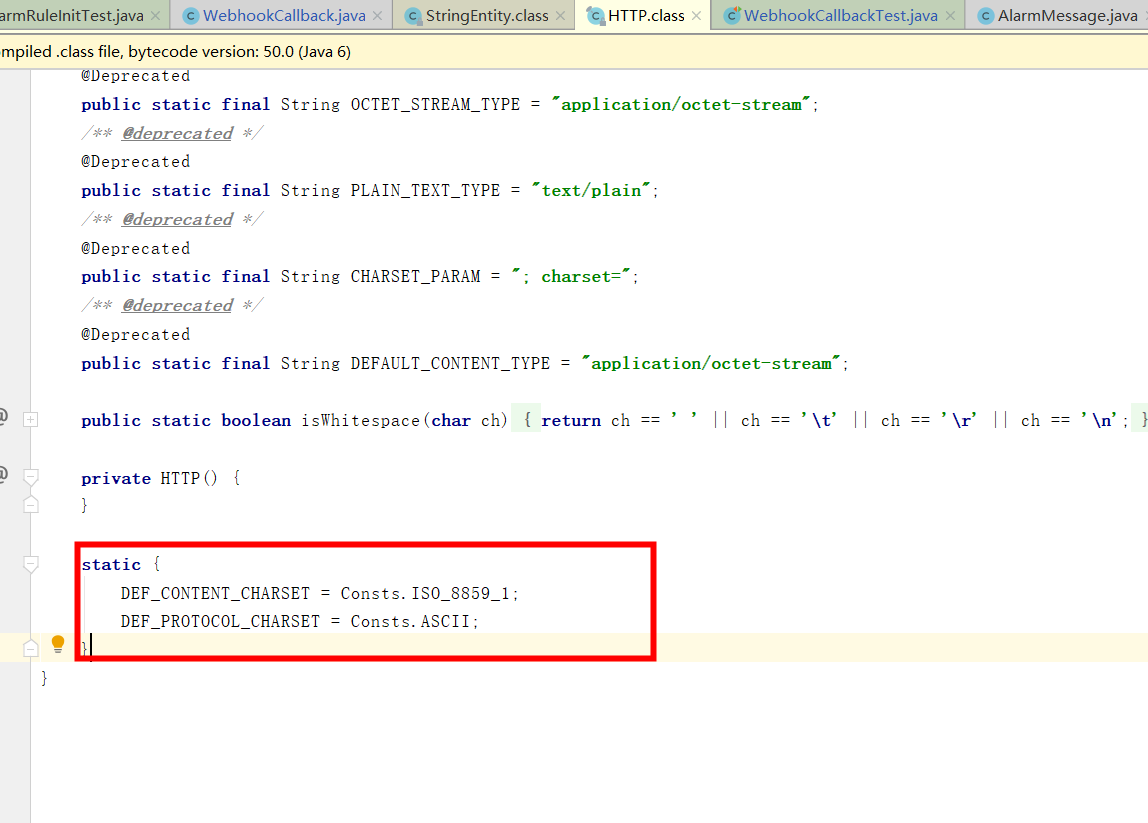Open the @deprecated link above DEFAULT_CONTENT_TYPE
The image size is (1148, 823).
tap(177, 304)
